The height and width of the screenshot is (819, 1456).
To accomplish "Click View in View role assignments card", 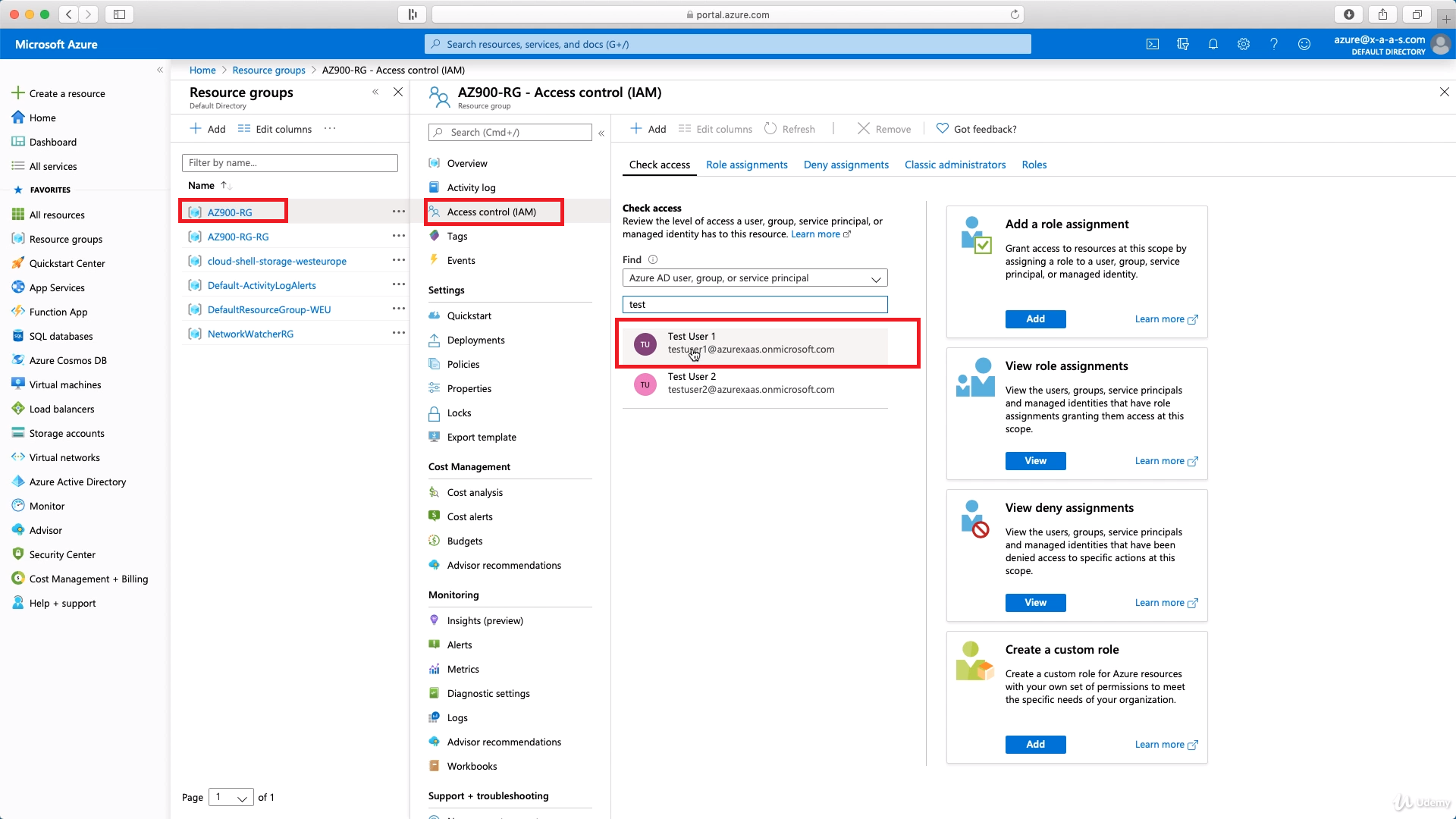I will pos(1035,461).
